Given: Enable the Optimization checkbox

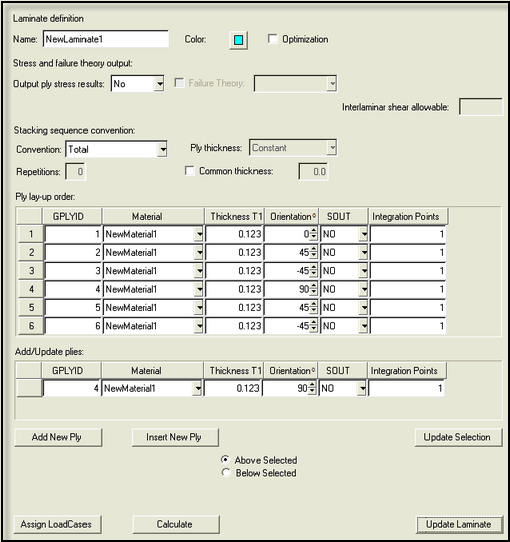Looking at the screenshot, I should click(x=272, y=39).
